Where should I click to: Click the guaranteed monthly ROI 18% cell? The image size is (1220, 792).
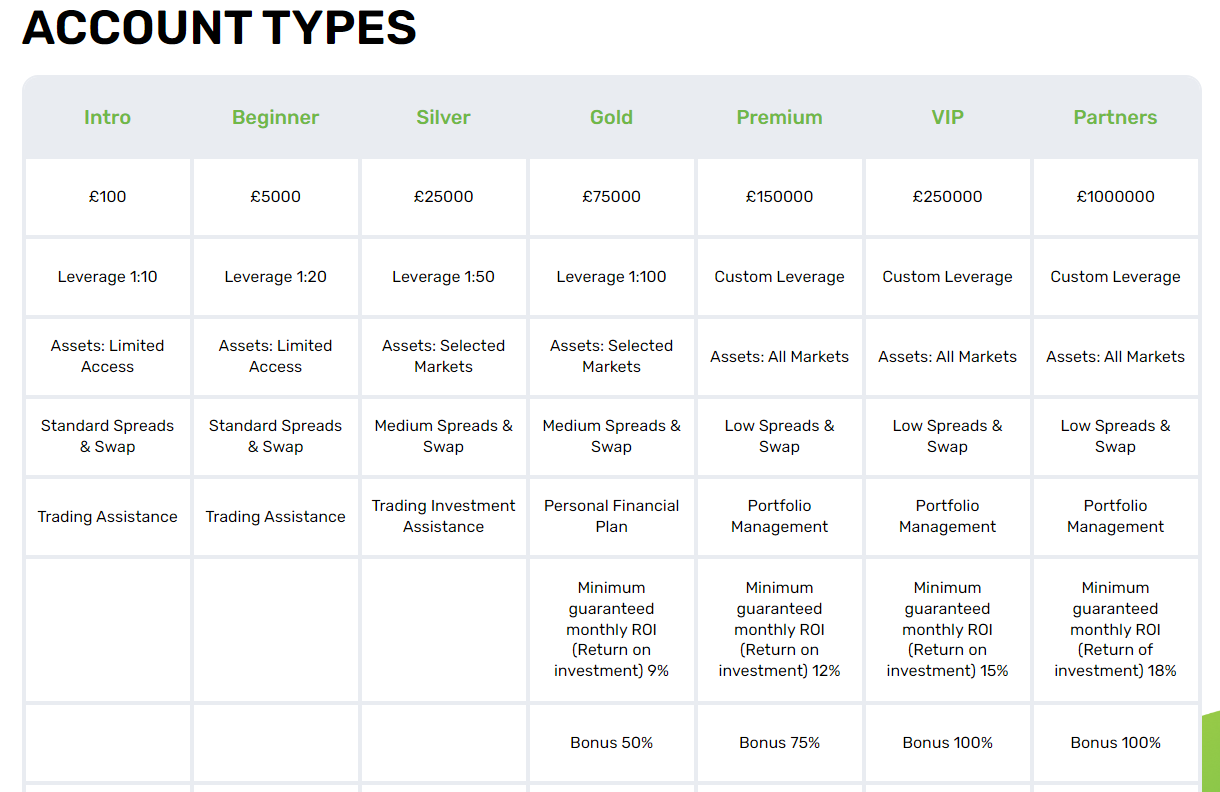tap(1115, 629)
